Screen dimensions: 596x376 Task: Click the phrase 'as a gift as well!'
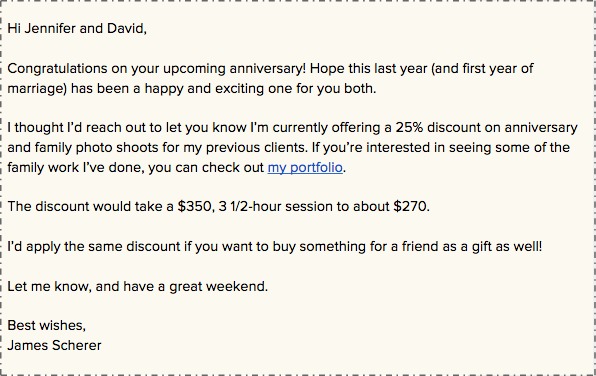[x=492, y=246]
